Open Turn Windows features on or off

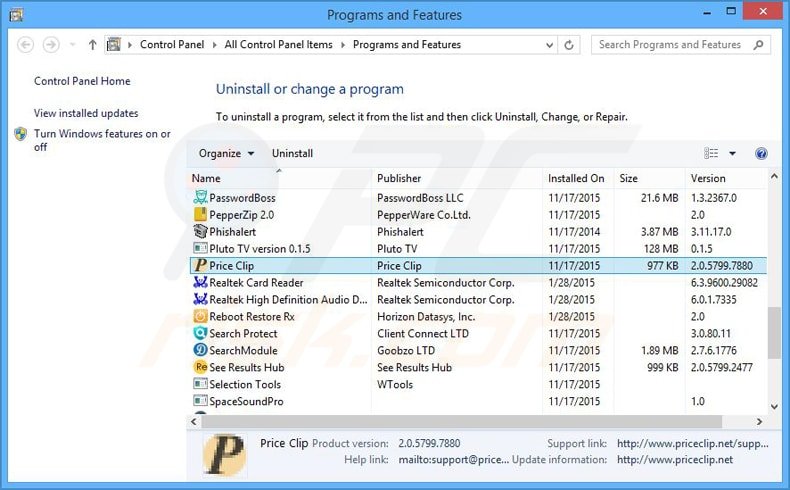click(x=102, y=141)
